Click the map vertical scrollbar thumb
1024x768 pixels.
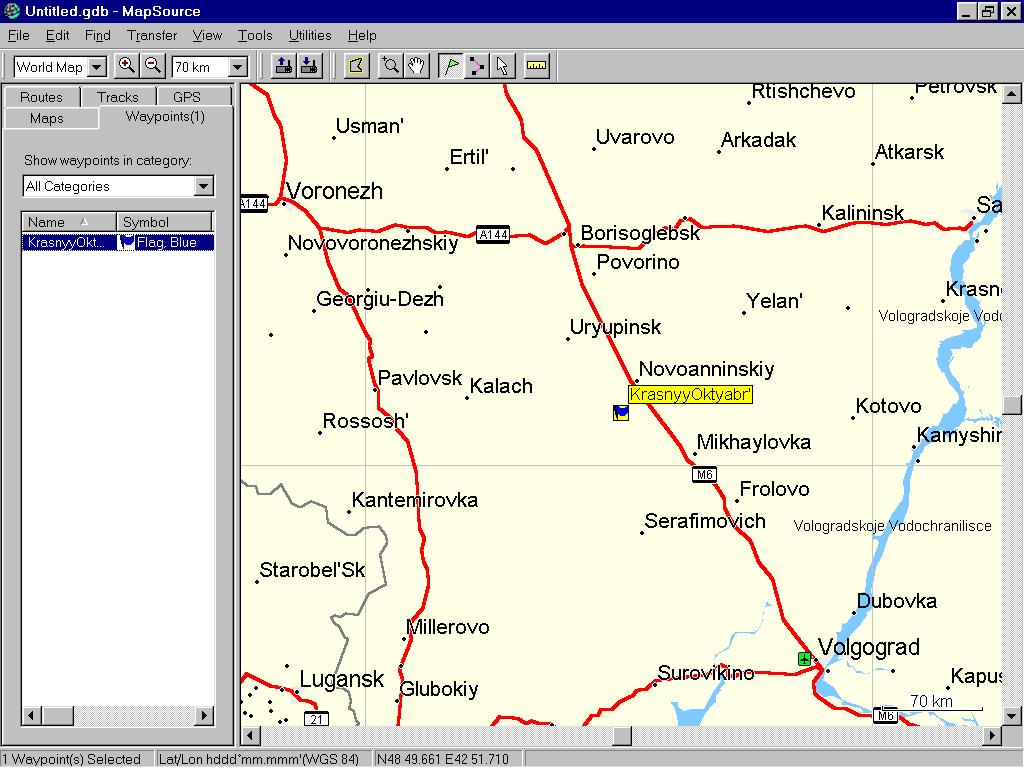click(x=1012, y=405)
